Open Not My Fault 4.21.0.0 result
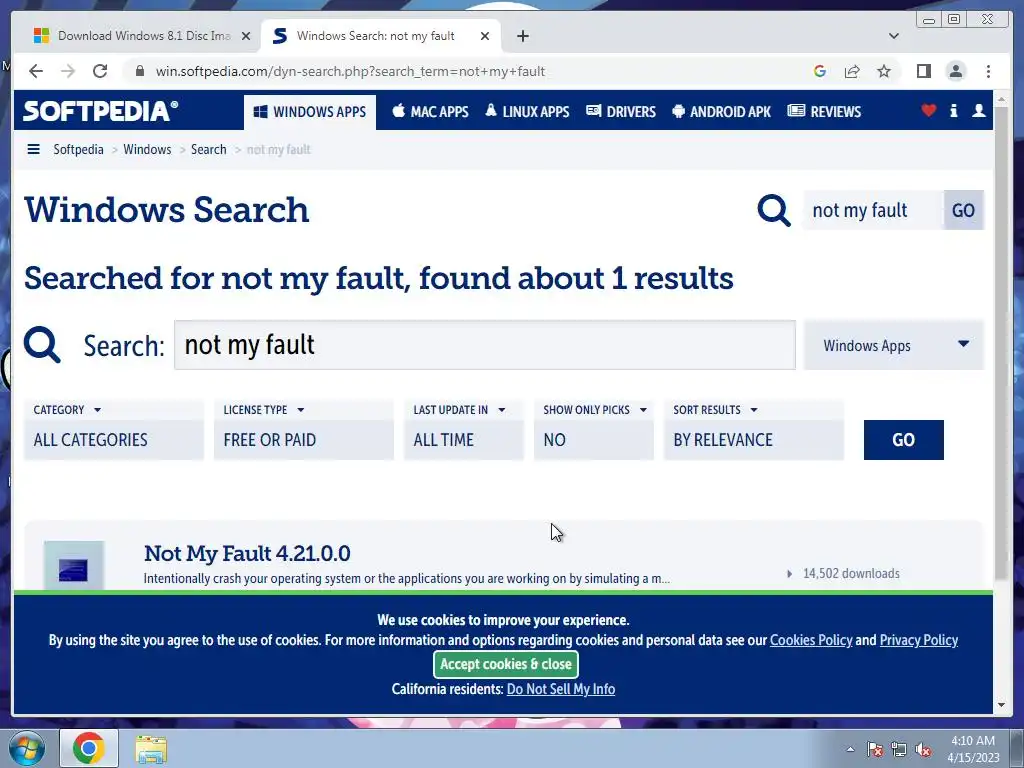Image resolution: width=1024 pixels, height=768 pixels. click(x=247, y=553)
